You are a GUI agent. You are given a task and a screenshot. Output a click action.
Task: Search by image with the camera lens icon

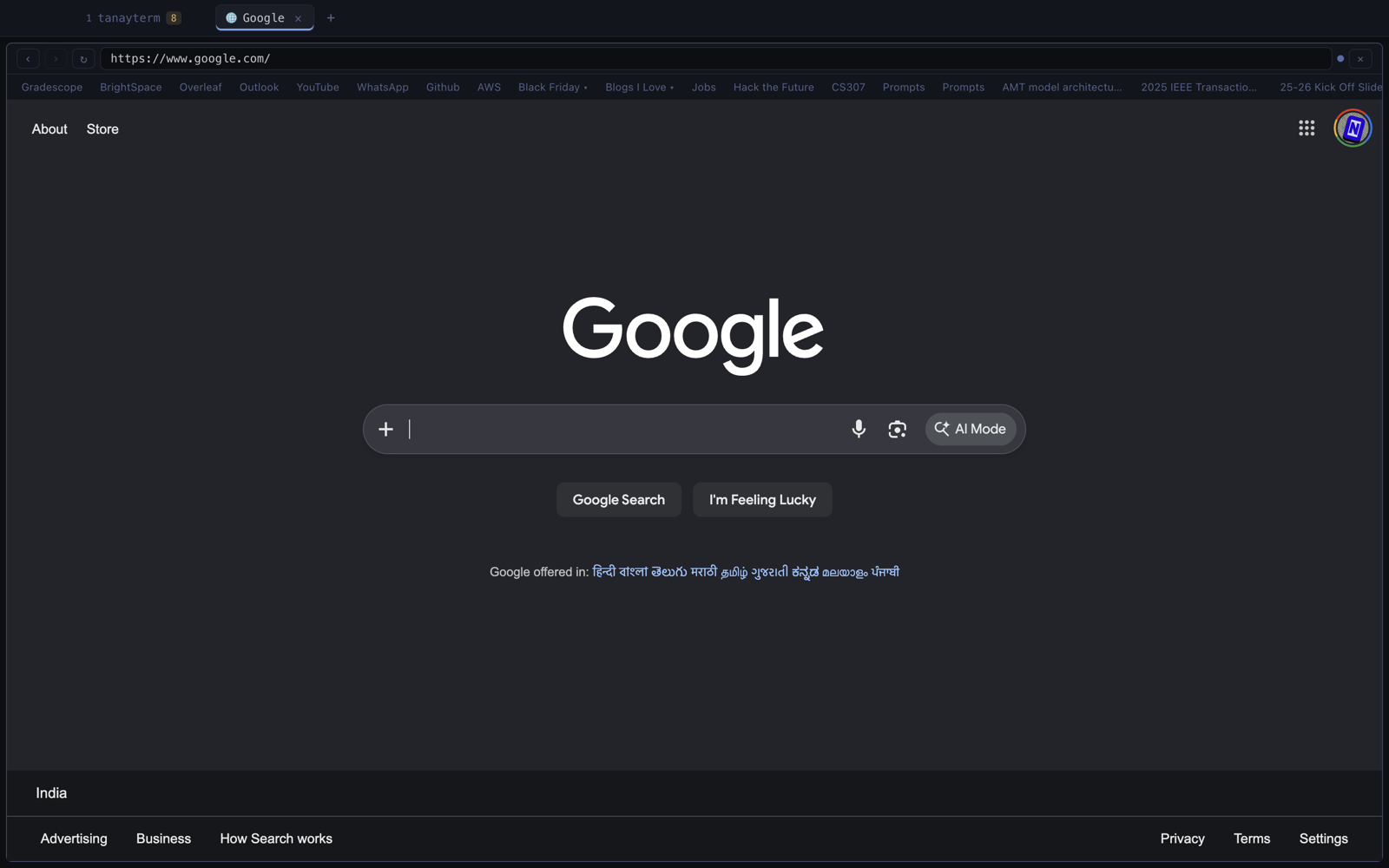897,429
